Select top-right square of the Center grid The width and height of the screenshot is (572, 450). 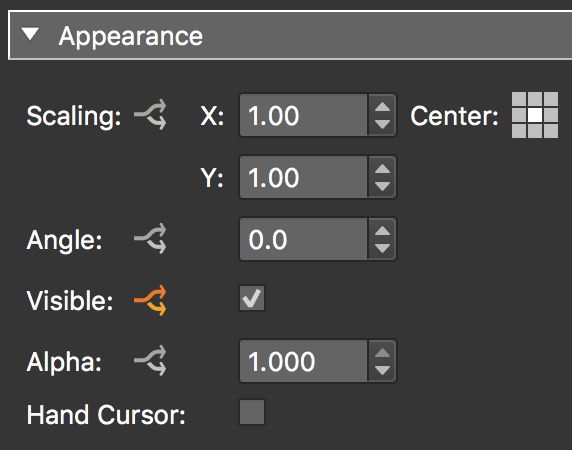click(551, 99)
